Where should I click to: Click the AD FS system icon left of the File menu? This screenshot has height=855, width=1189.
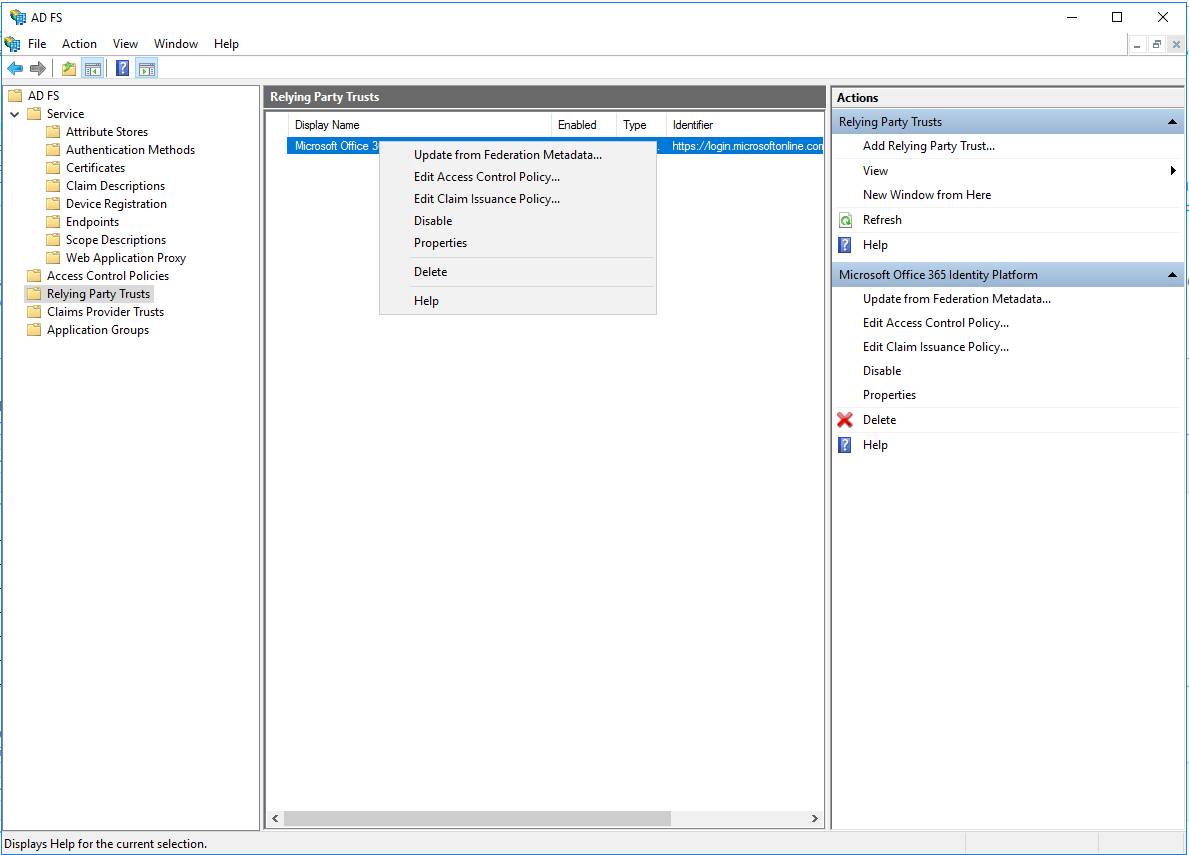pyautogui.click(x=12, y=44)
